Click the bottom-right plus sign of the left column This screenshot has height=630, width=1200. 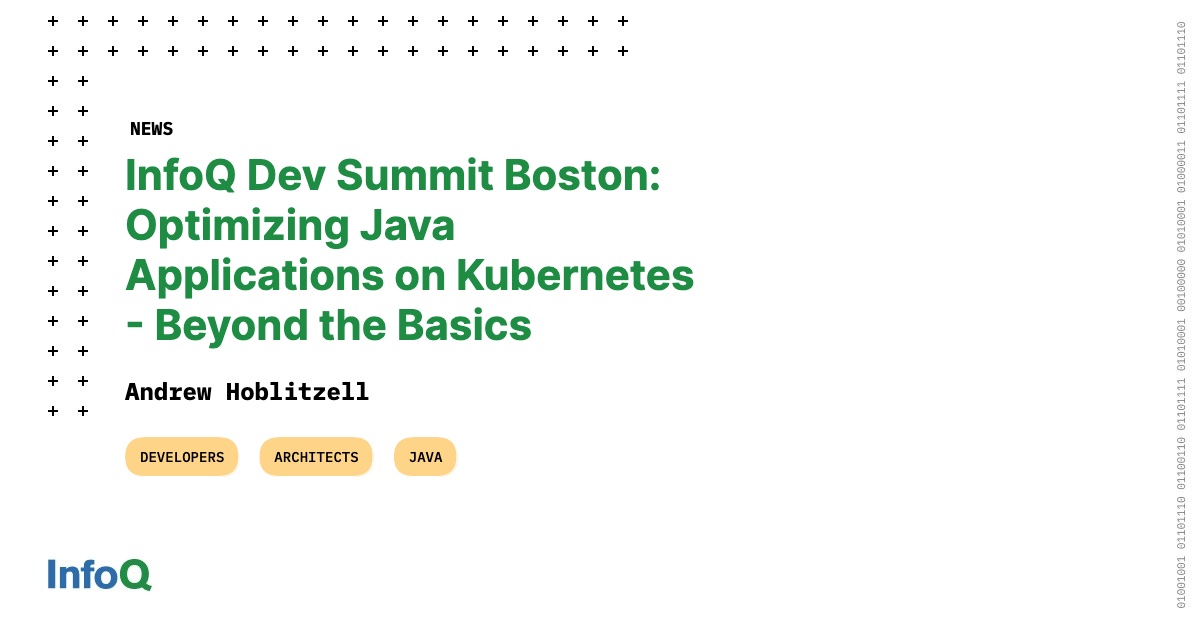click(83, 411)
